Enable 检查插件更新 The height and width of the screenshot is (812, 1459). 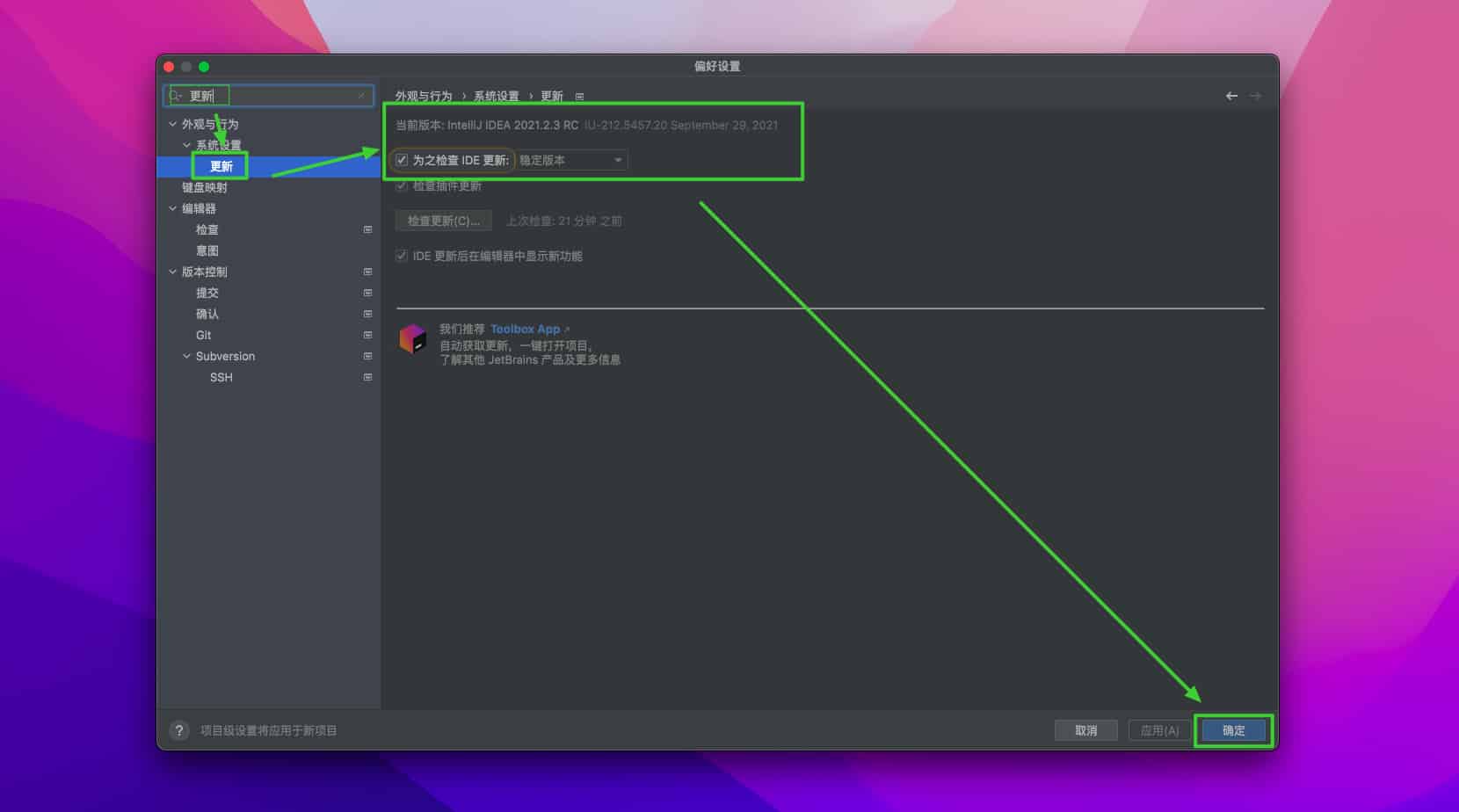tap(401, 186)
